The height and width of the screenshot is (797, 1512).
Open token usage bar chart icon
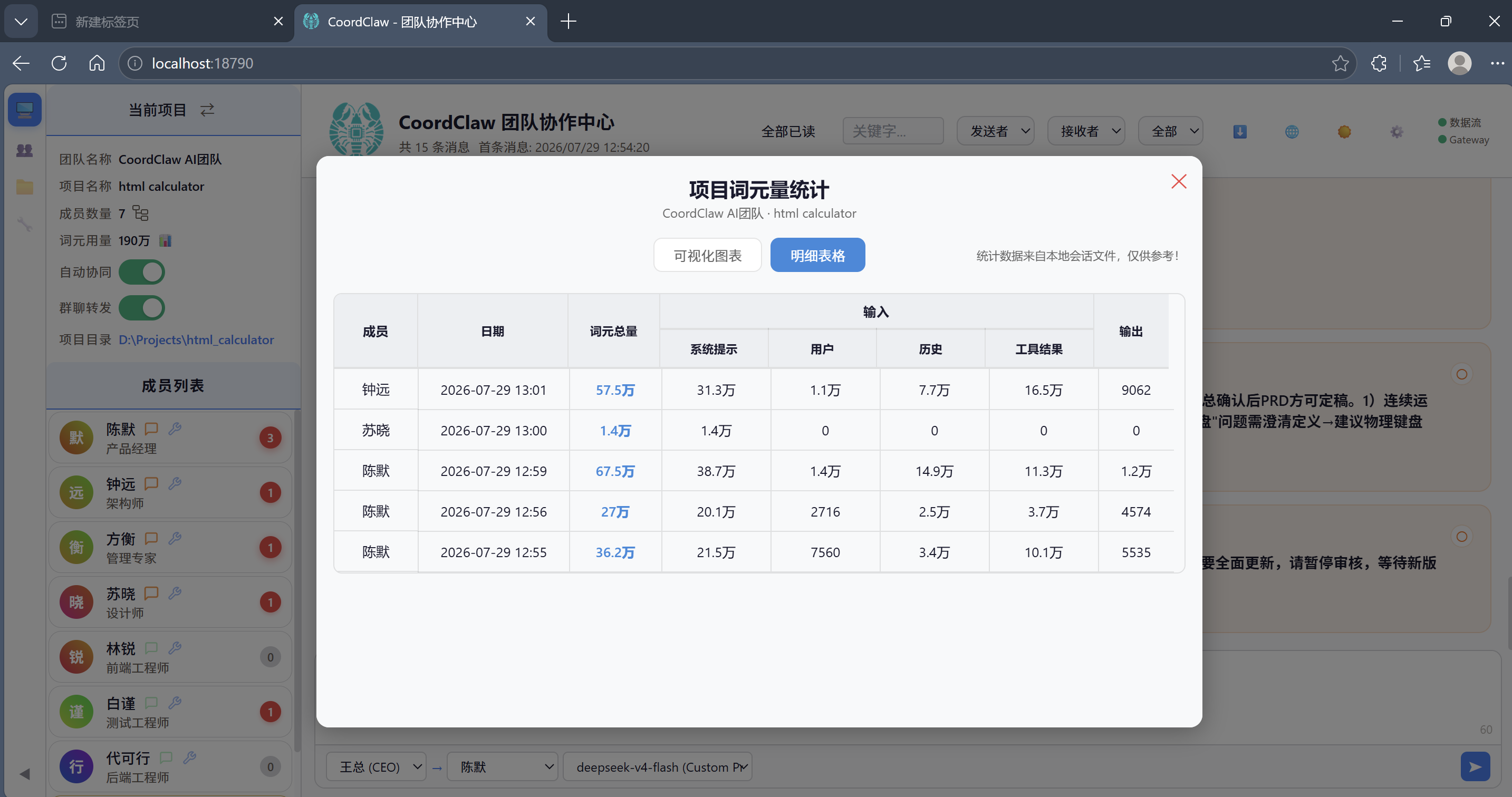tap(166, 240)
